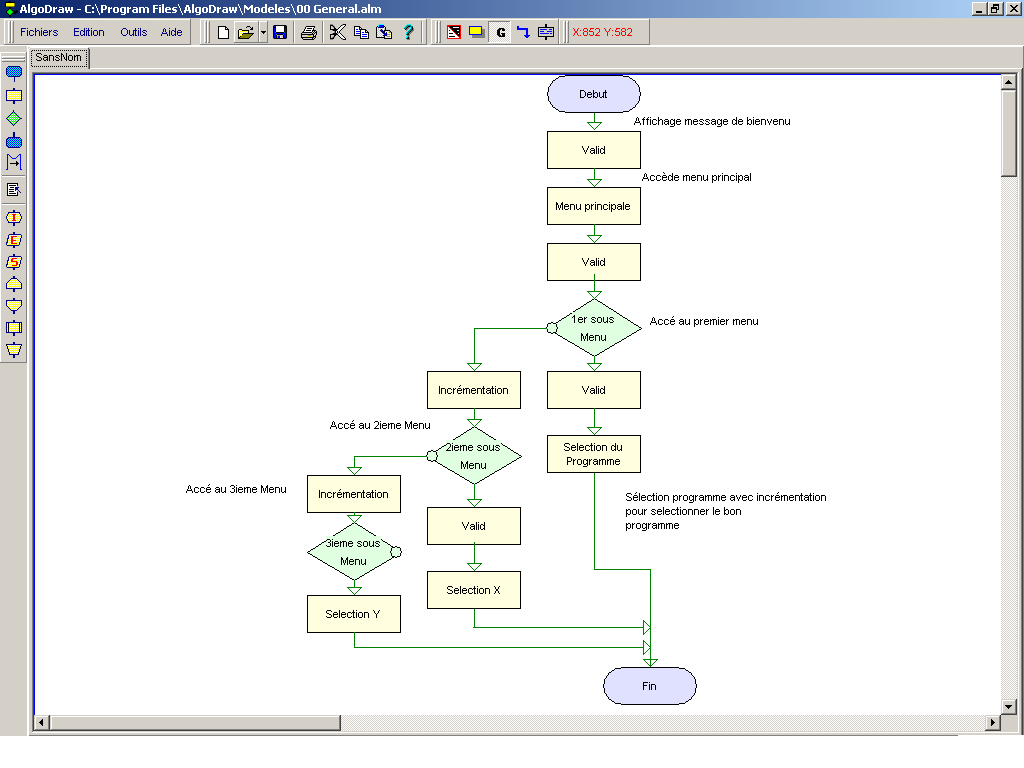Select the yellow upward pentagon shape tool

(14, 284)
